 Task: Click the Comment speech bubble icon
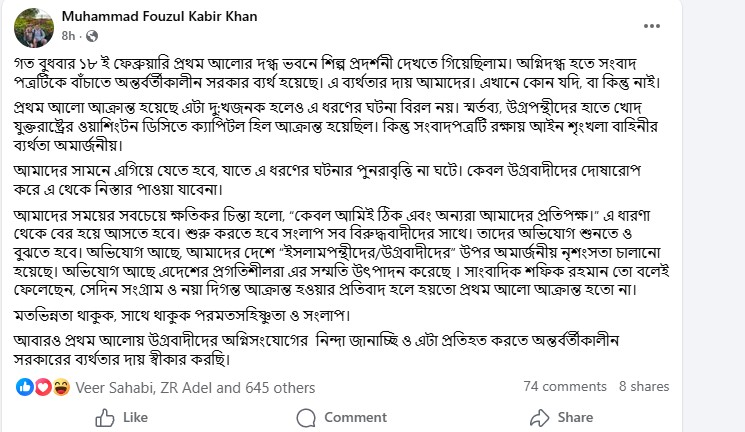[x=301, y=417]
